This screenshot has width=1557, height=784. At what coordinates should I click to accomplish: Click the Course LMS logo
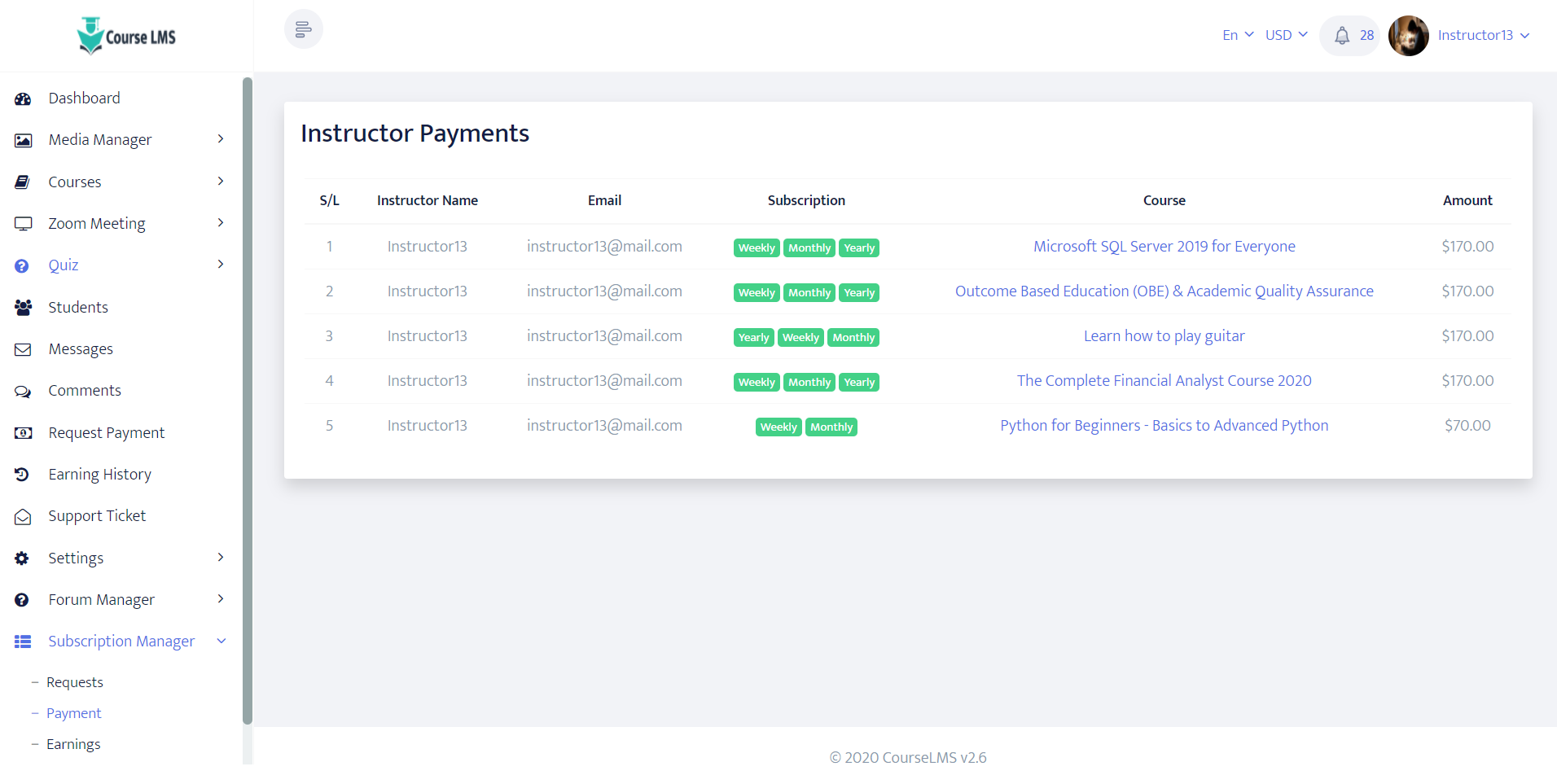click(126, 36)
